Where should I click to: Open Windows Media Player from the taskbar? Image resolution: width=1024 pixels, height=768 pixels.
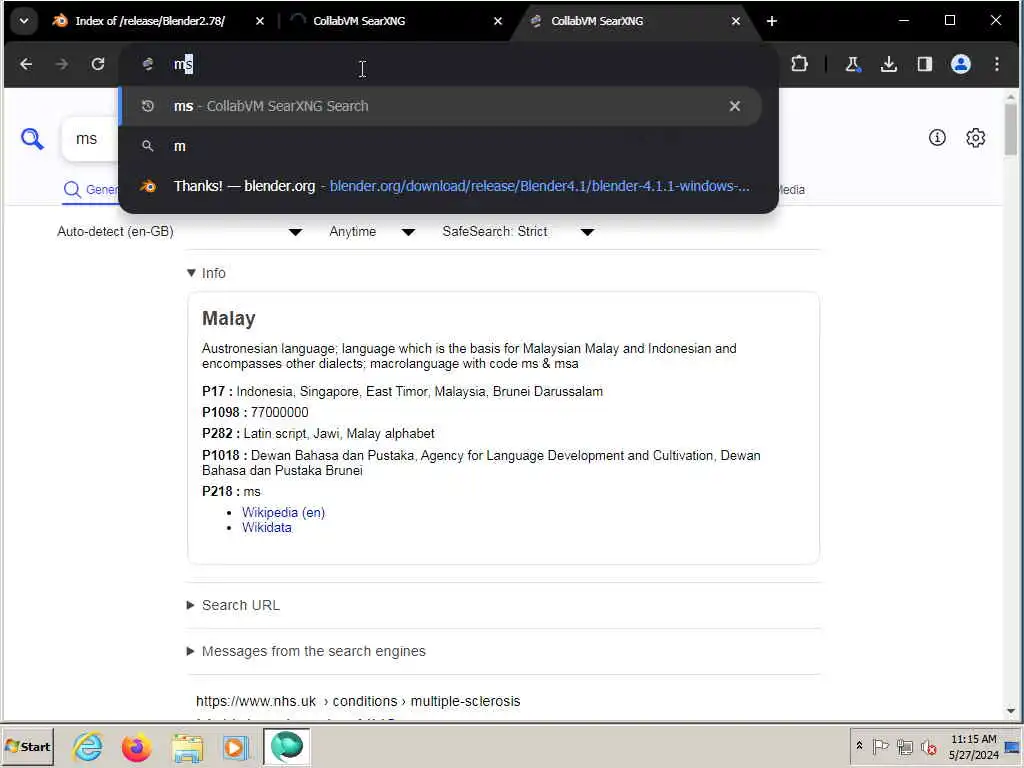[x=236, y=746]
